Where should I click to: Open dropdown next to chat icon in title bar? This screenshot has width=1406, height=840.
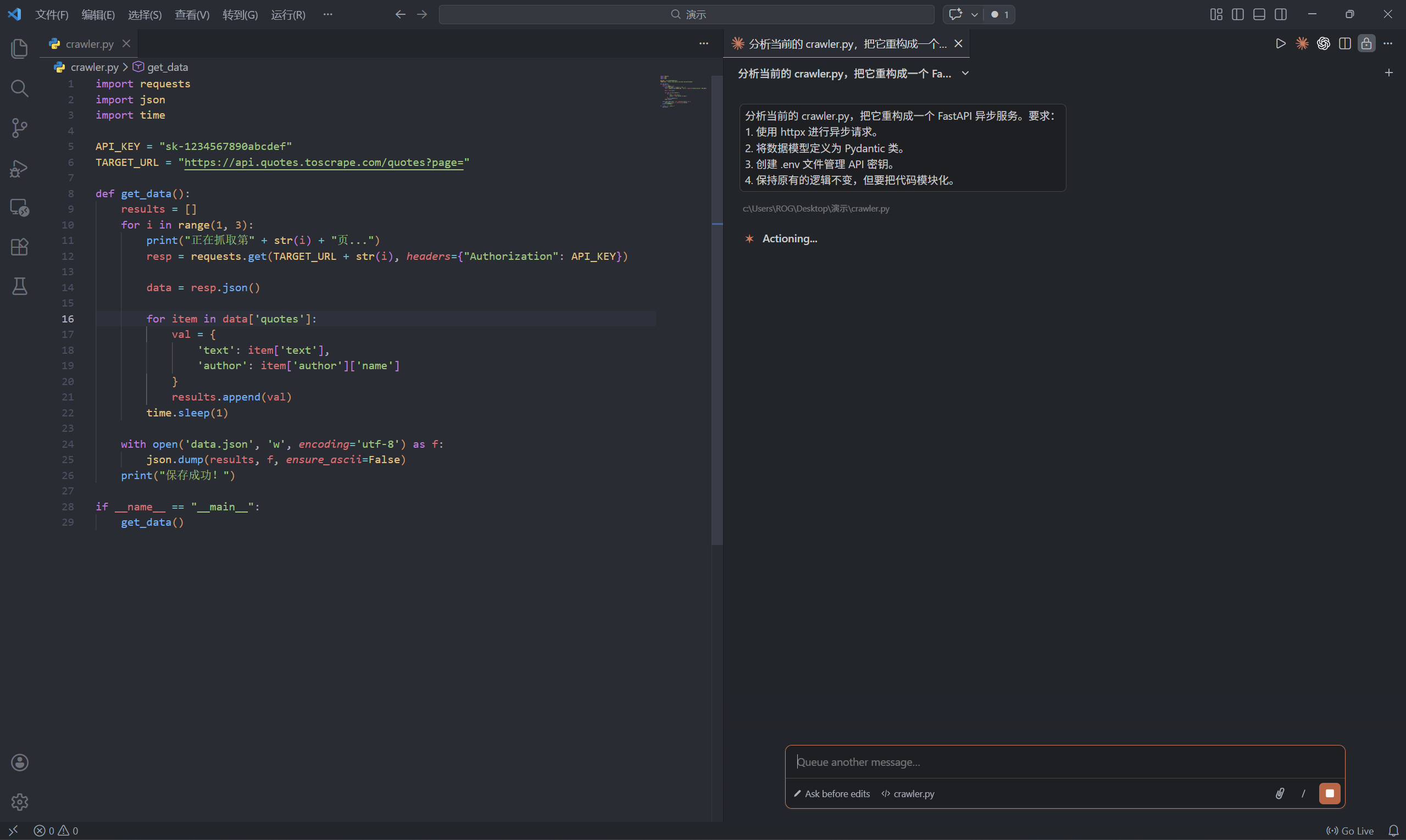[974, 15]
